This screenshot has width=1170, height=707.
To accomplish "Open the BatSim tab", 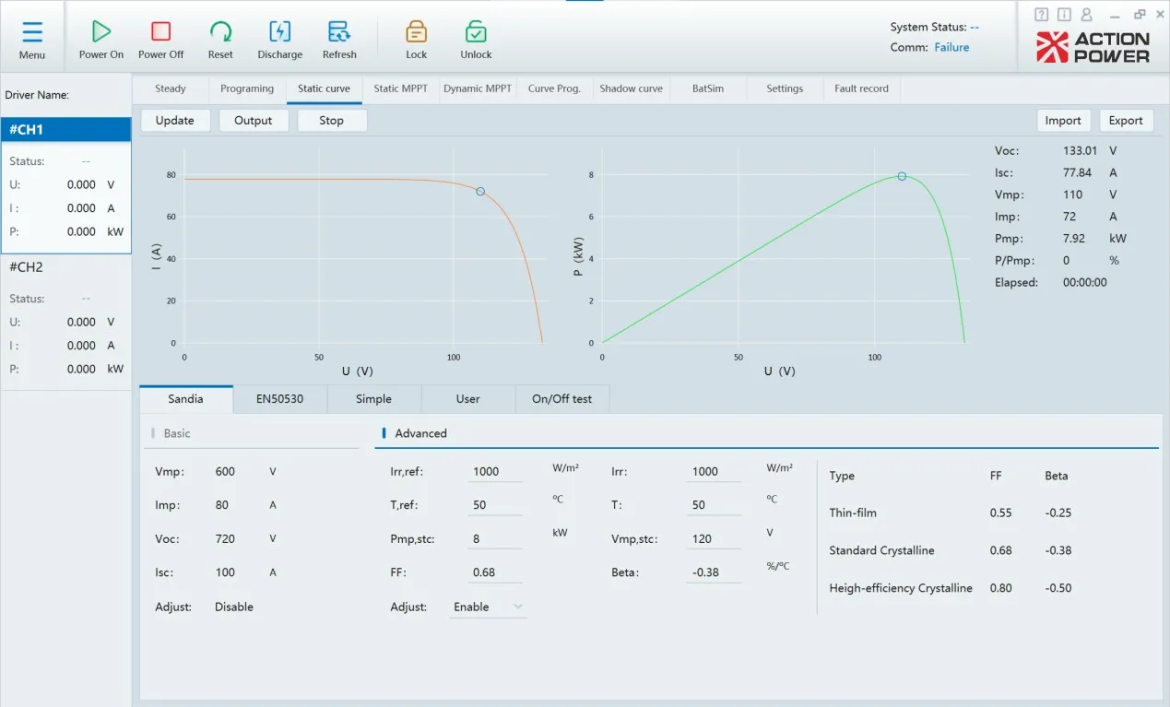I will [708, 88].
